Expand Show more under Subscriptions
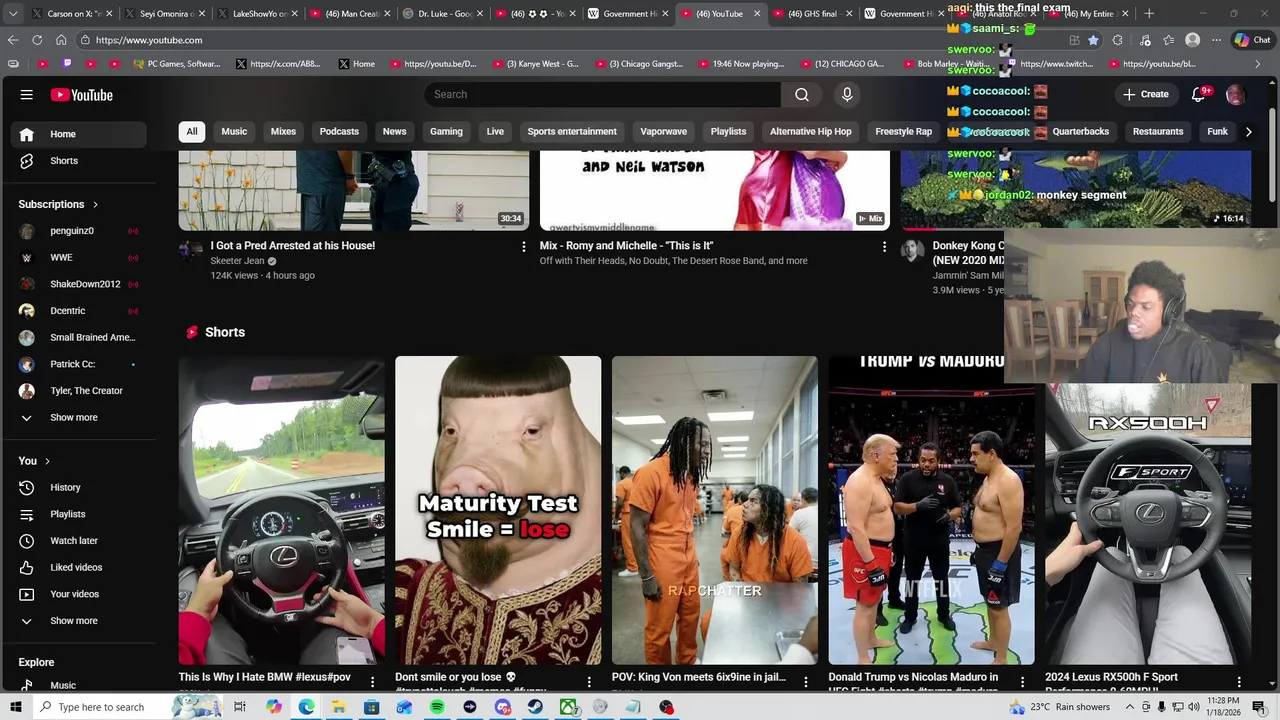The image size is (1280, 720). pos(79,418)
